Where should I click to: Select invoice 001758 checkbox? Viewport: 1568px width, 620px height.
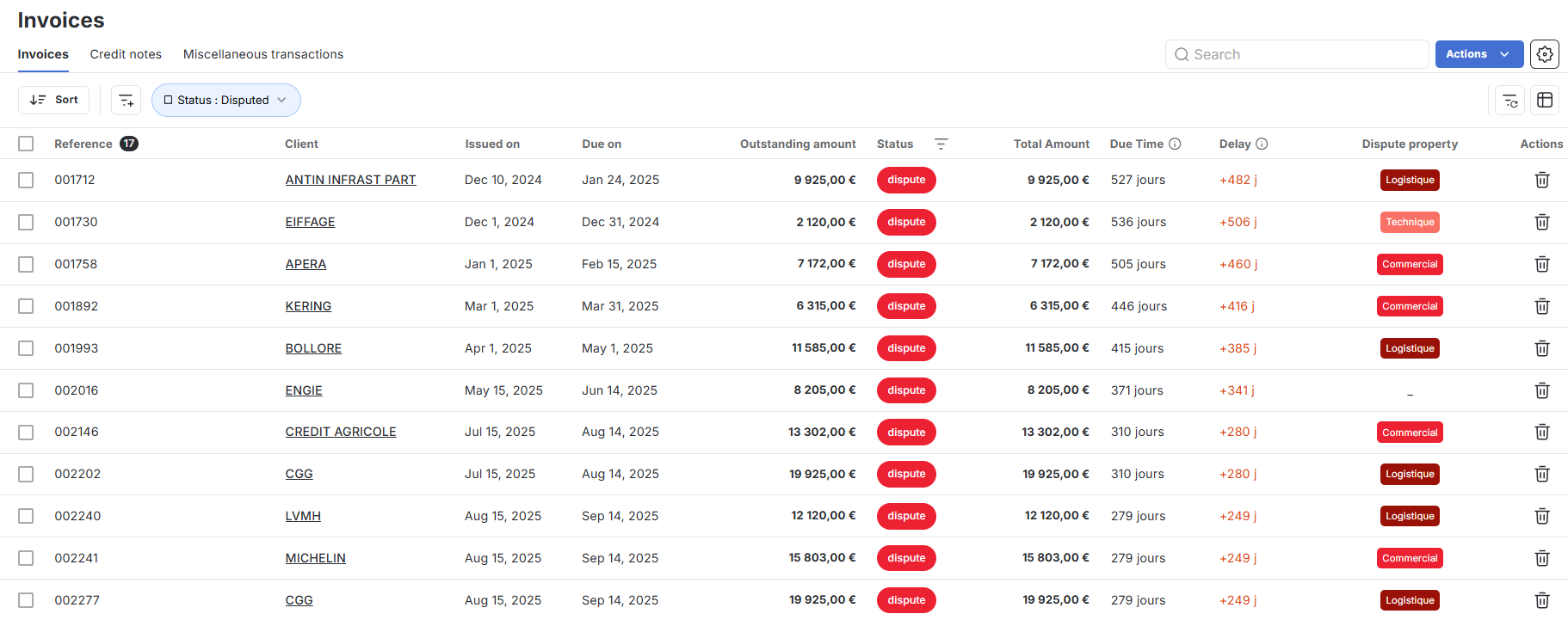pos(26,264)
